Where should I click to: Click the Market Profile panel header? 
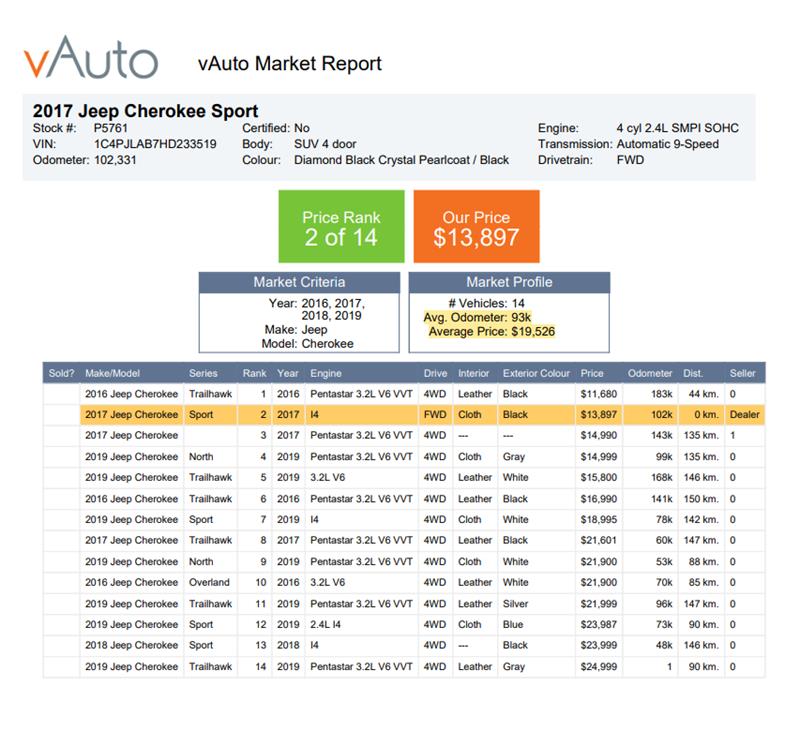[509, 282]
